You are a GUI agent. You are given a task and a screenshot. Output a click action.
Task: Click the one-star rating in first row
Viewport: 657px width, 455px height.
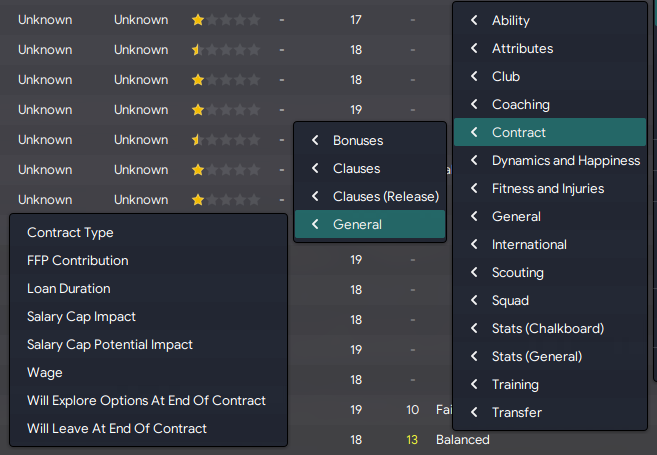pos(226,20)
